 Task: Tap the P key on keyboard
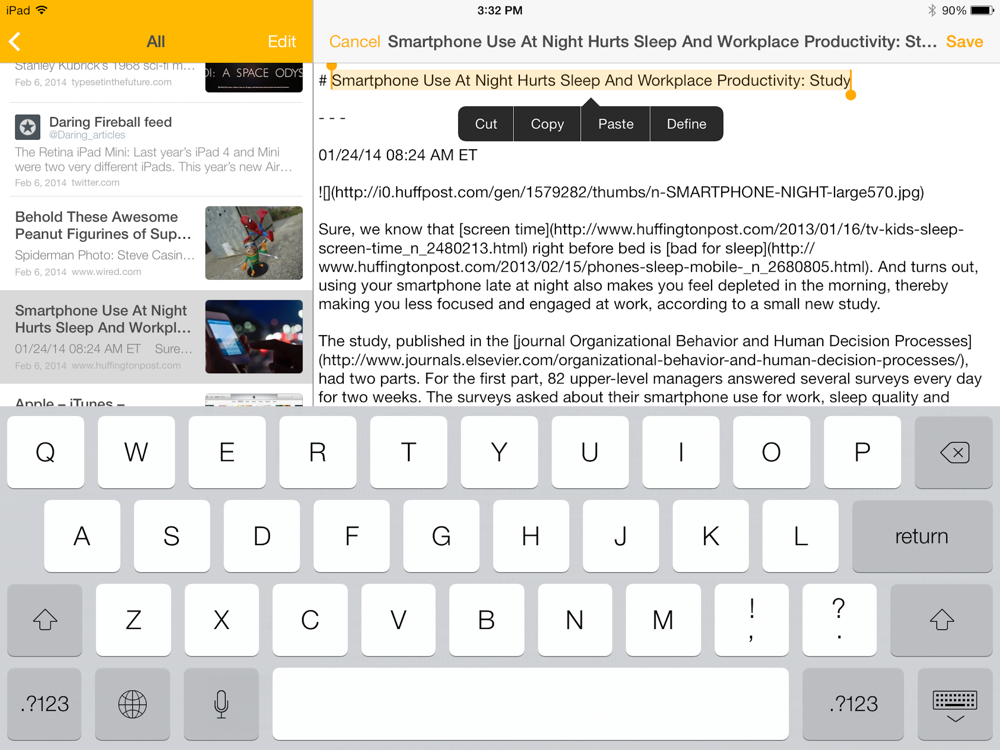click(x=862, y=453)
